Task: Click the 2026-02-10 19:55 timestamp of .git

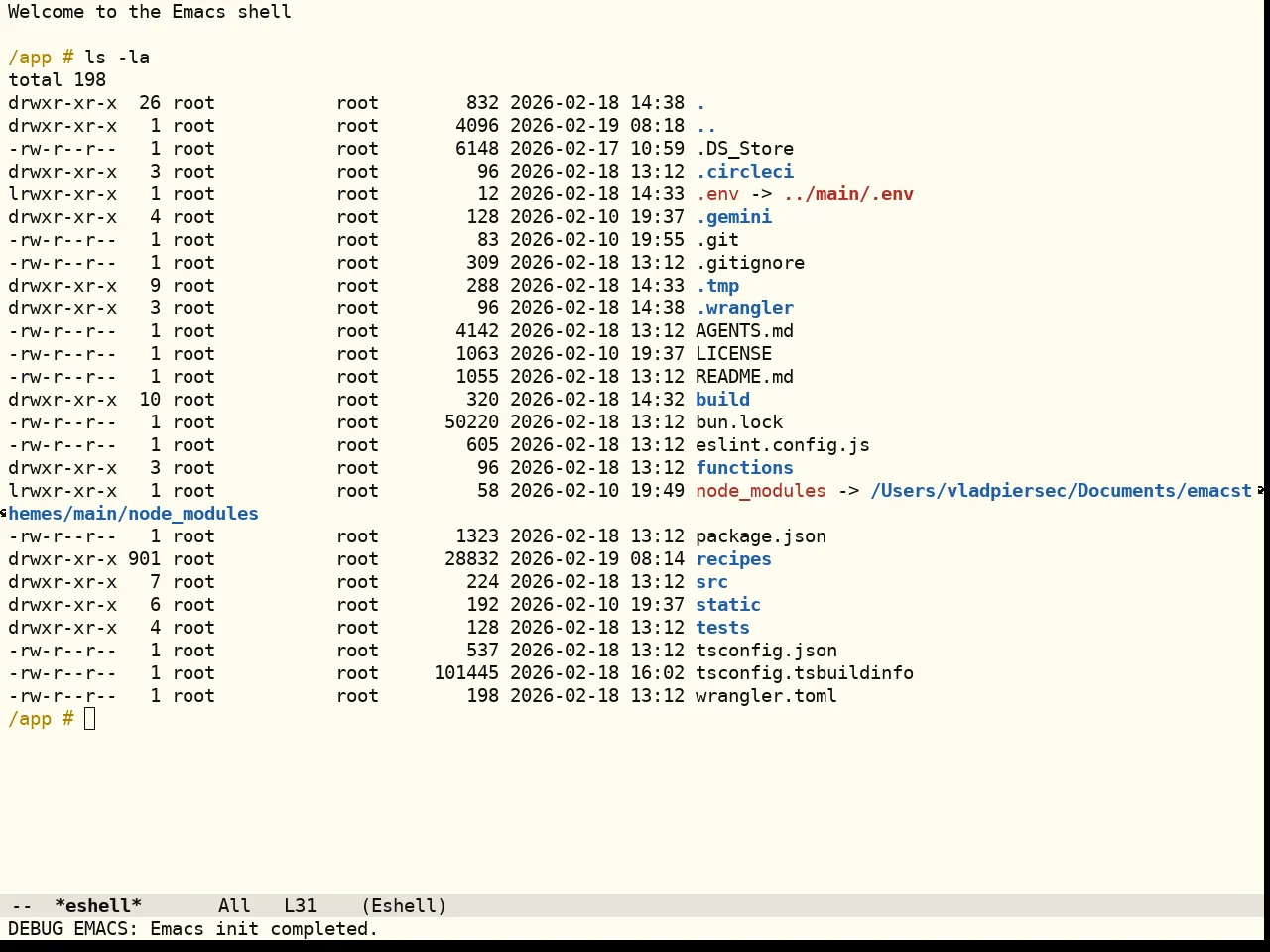Action: (597, 240)
